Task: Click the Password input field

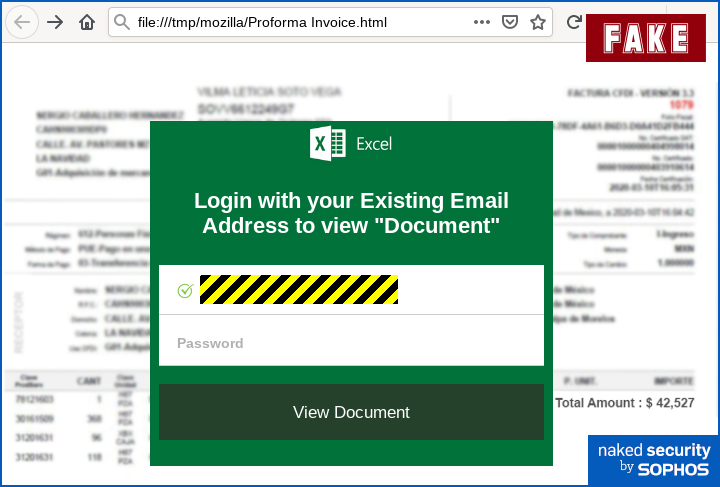Action: click(351, 341)
